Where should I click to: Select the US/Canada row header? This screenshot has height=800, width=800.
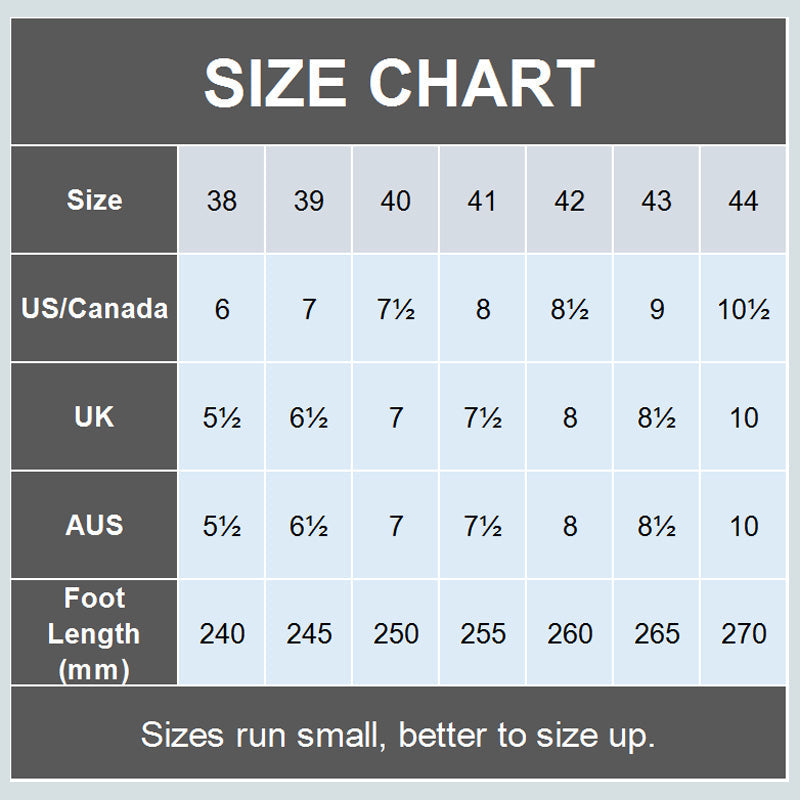coord(94,308)
